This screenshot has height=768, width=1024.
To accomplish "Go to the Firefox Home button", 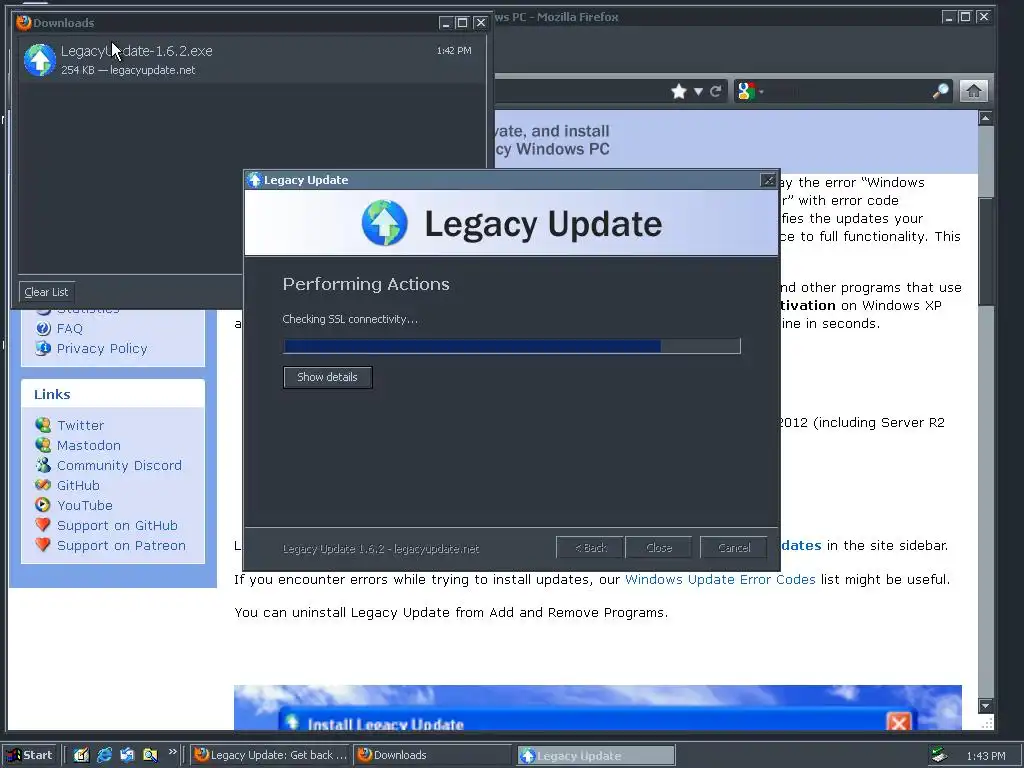I will tap(974, 91).
